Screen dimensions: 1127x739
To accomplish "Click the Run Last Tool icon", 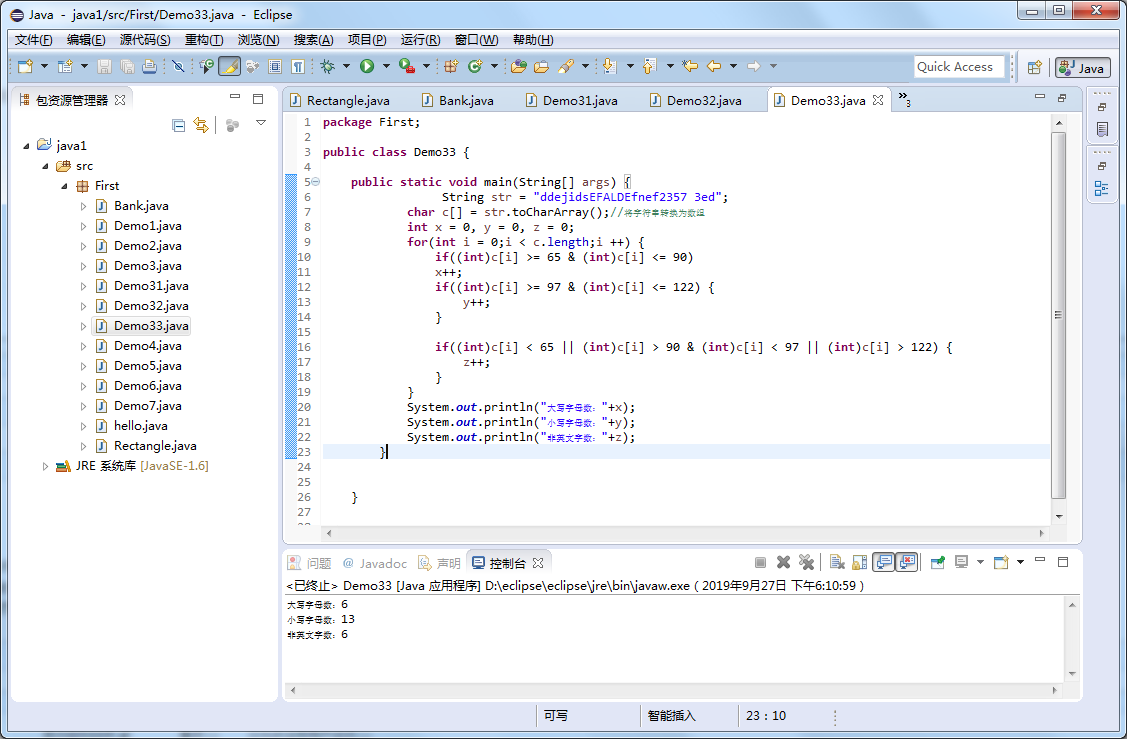I will point(407,66).
